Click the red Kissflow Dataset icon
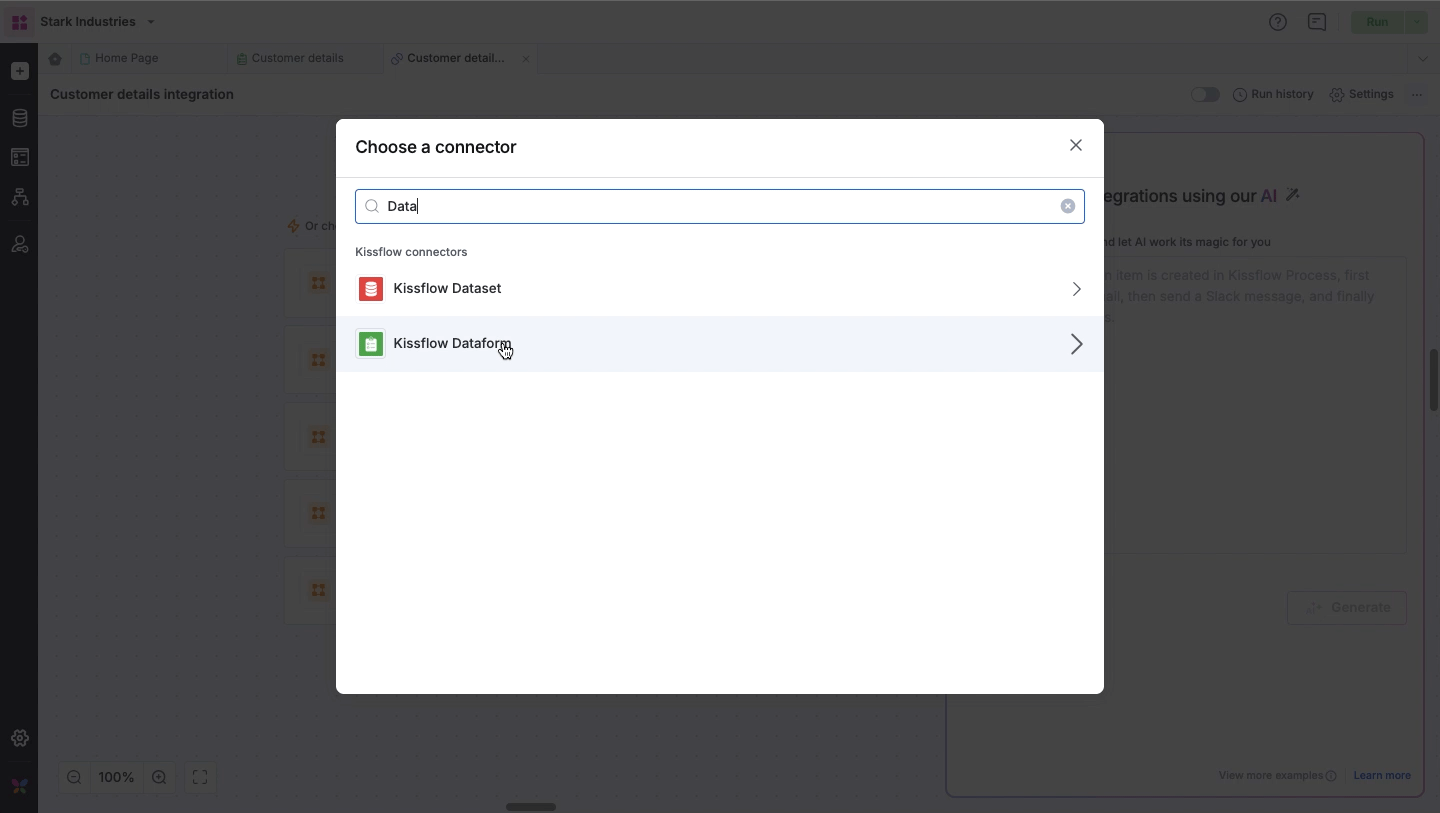Viewport: 1440px width, 813px height. coord(371,289)
